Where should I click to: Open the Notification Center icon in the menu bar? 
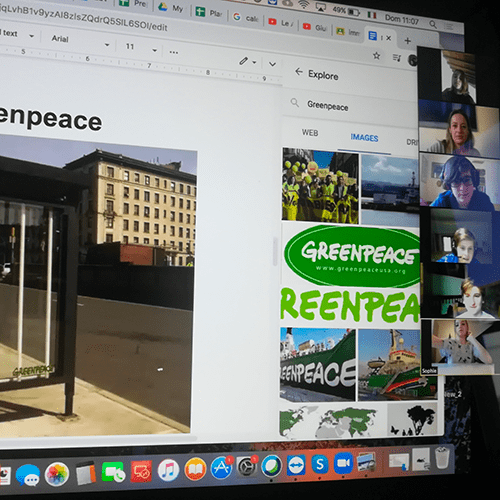coord(449,27)
